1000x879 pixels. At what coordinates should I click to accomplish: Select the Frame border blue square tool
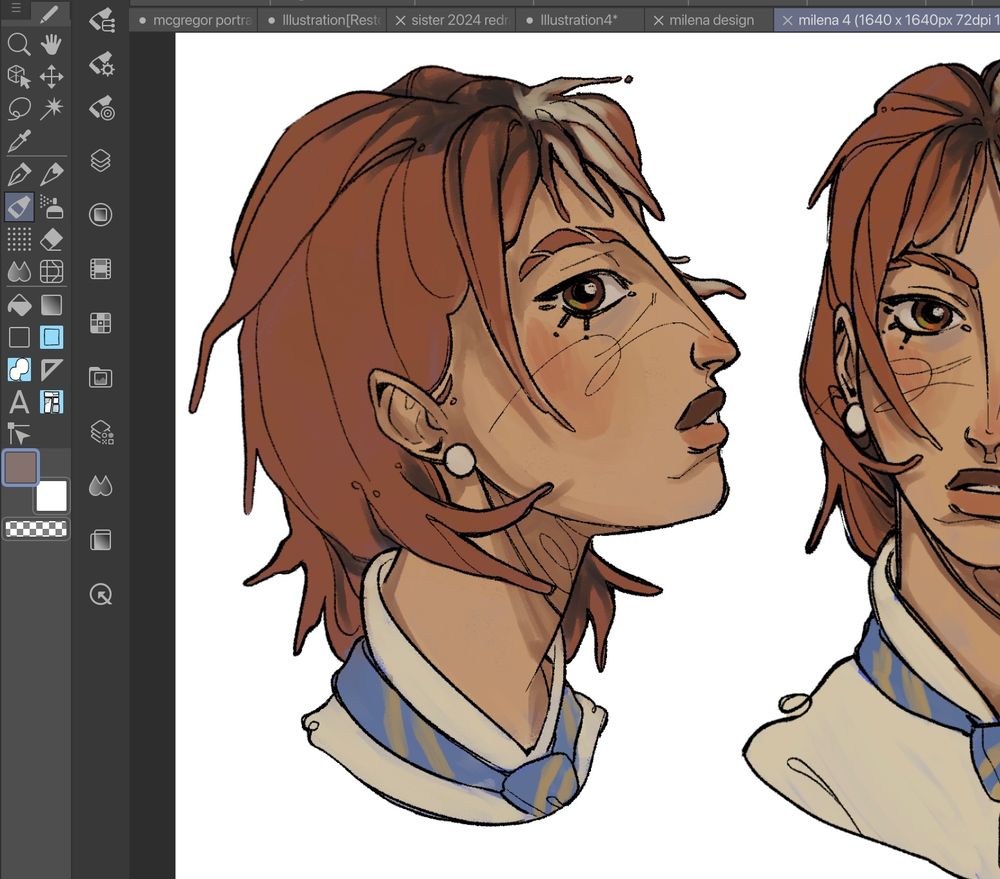click(x=51, y=337)
